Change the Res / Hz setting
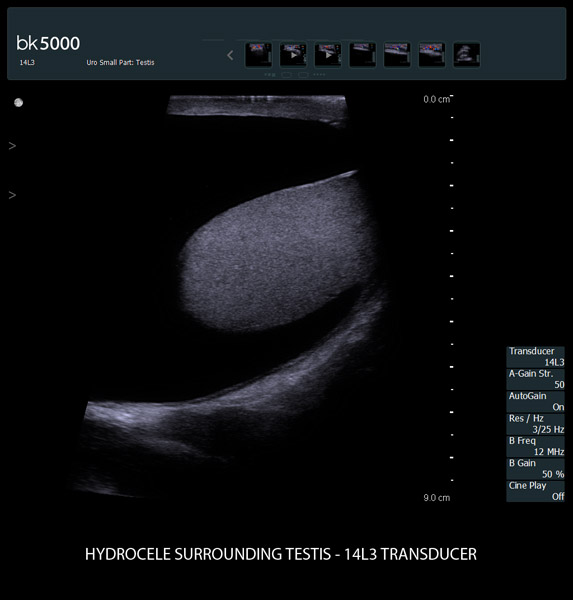This screenshot has width=573, height=600. click(535, 424)
